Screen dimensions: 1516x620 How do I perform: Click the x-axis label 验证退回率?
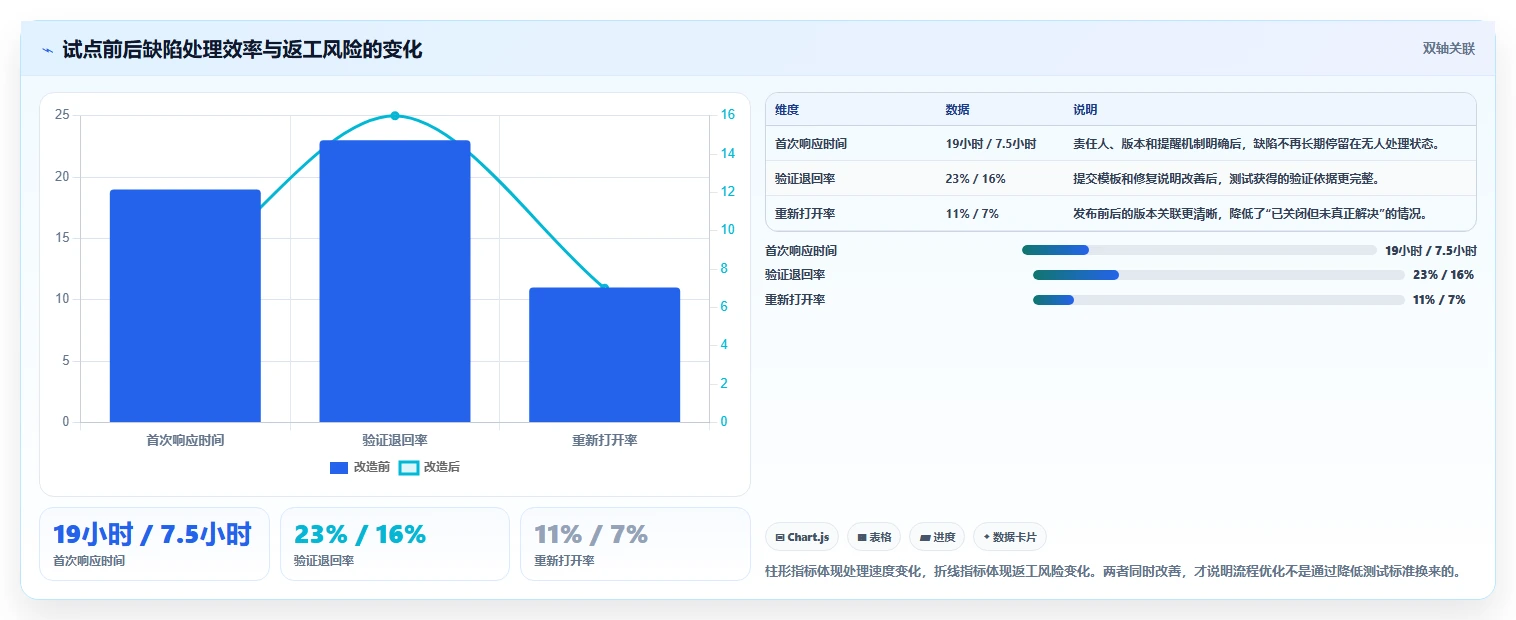click(x=395, y=440)
